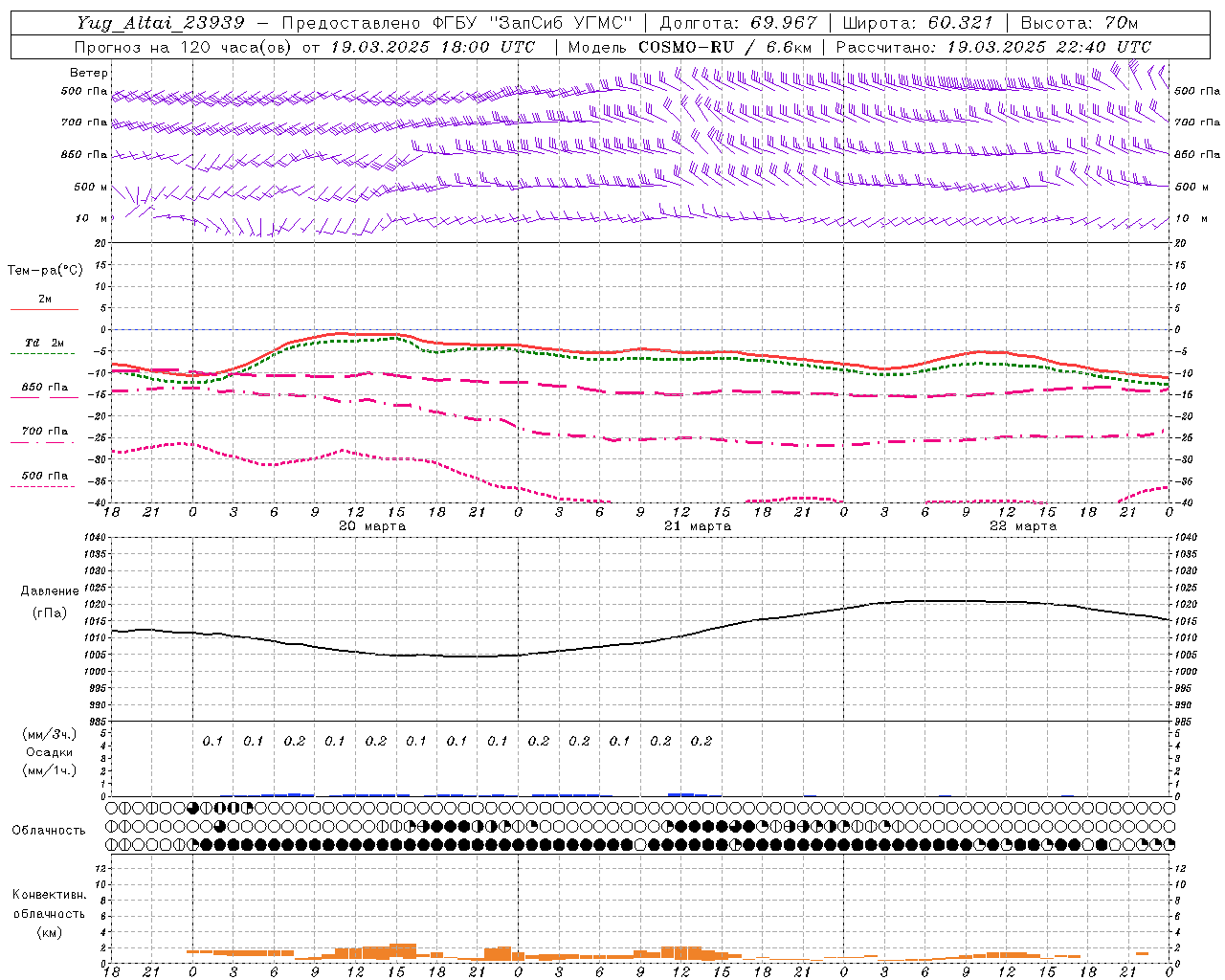Click the Td 2м legend label
Image resolution: width=1225 pixels, height=980 pixels.
(x=45, y=343)
